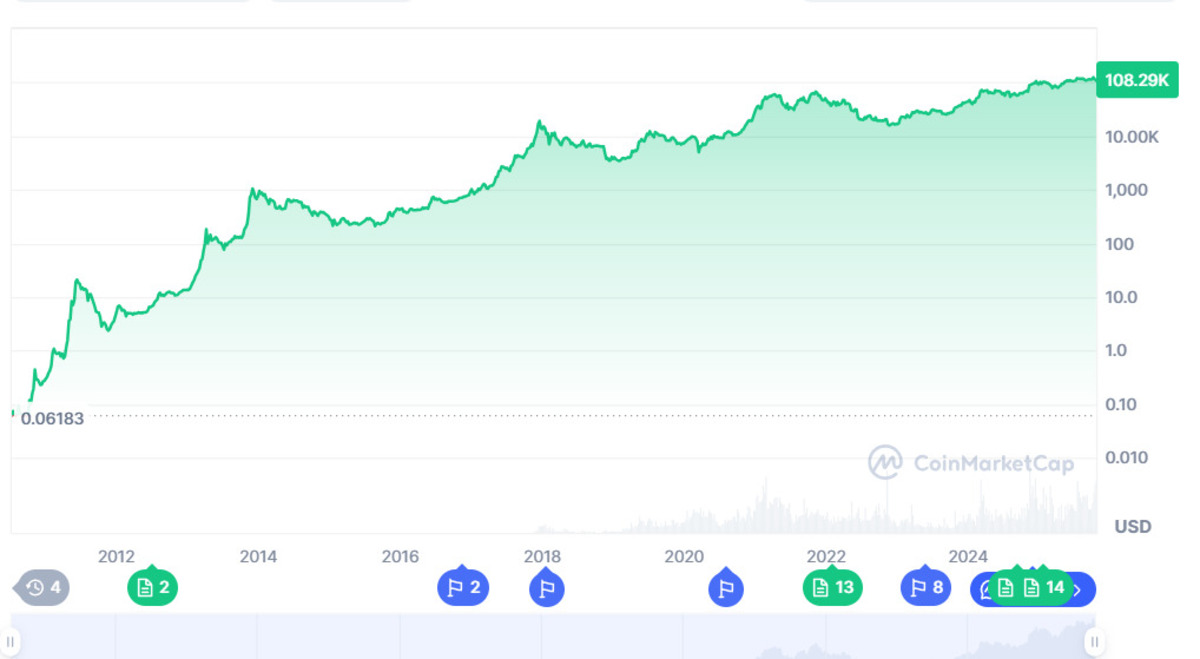The image size is (1200, 659).
Task: Open the green news marker labeled 14
Action: [1043, 588]
